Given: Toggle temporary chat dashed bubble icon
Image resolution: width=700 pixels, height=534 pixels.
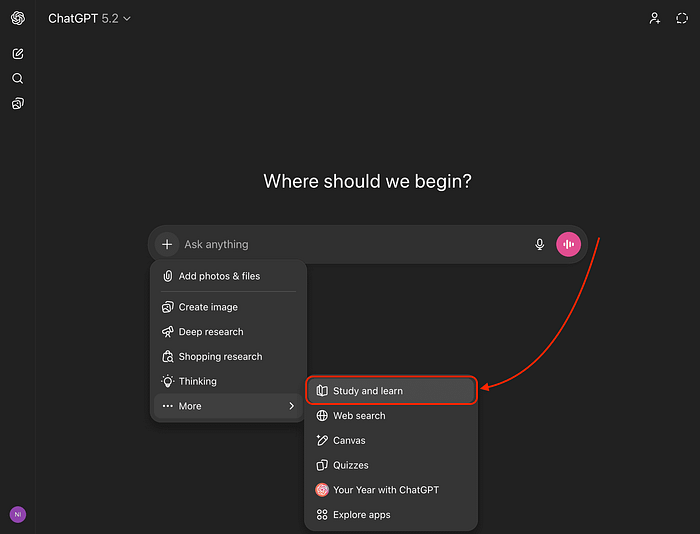Looking at the screenshot, I should 682,18.
